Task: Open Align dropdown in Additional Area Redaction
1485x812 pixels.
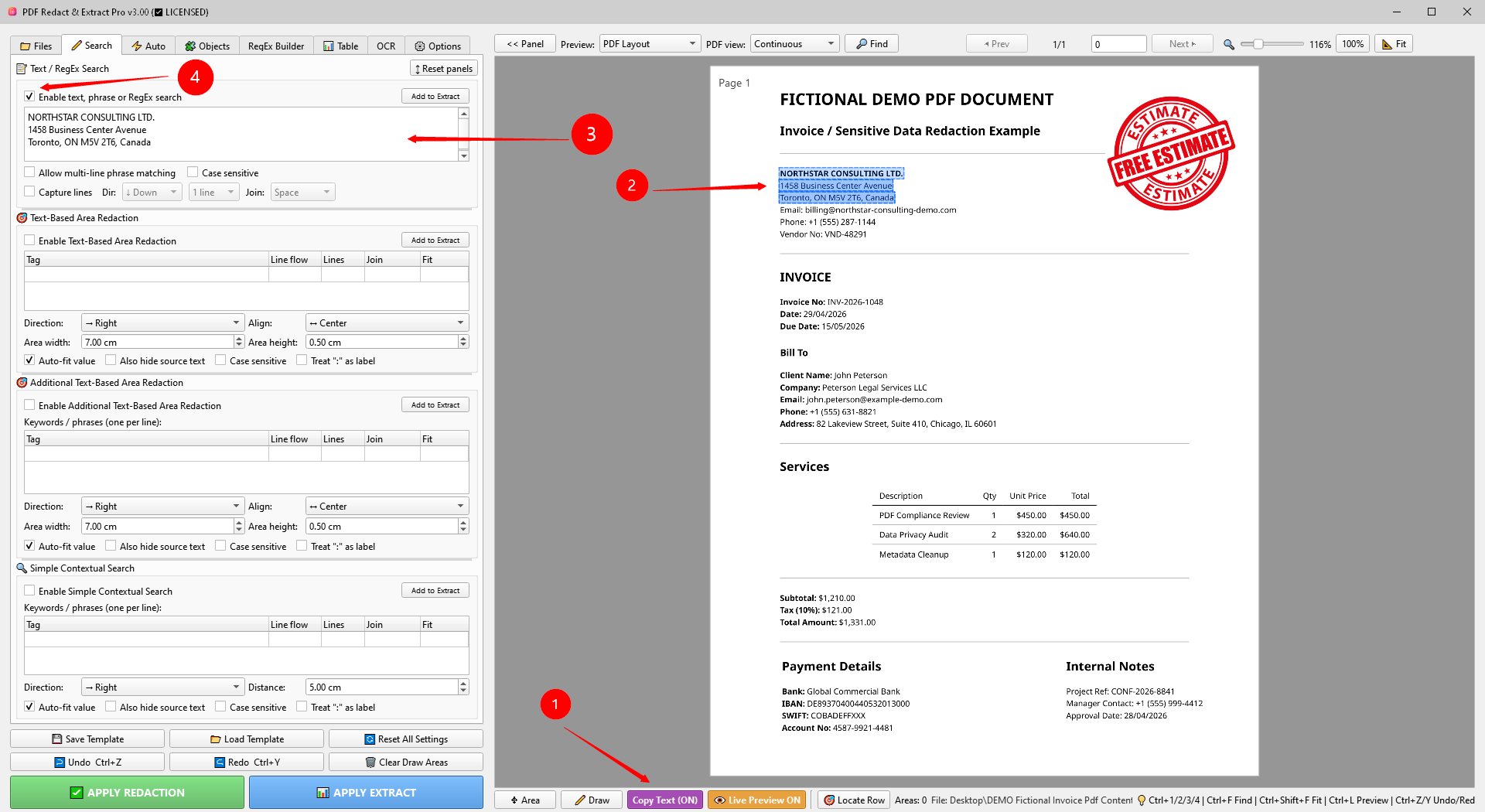Action: tap(387, 507)
